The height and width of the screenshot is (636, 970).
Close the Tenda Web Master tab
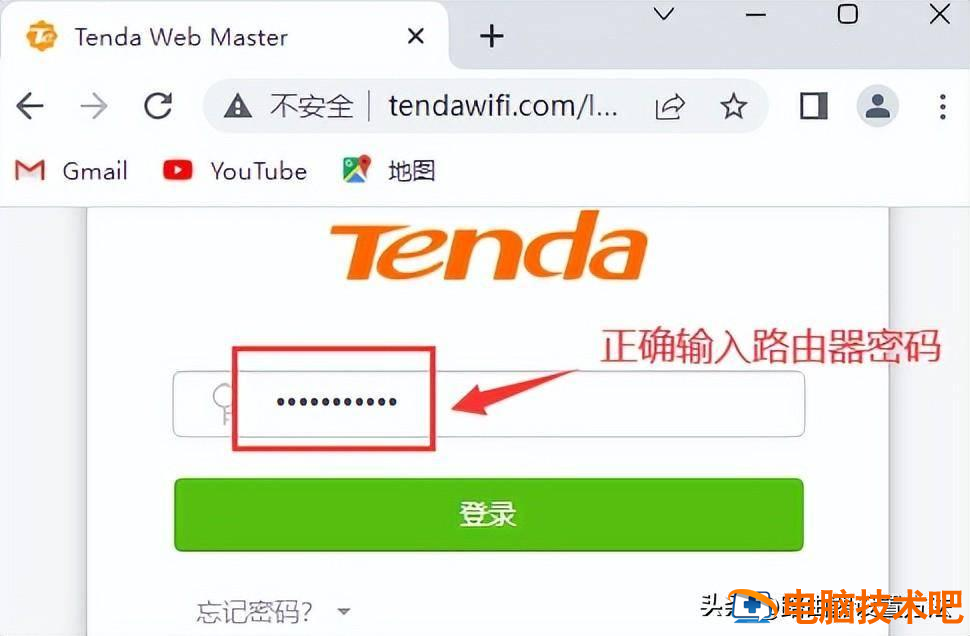tap(416, 37)
